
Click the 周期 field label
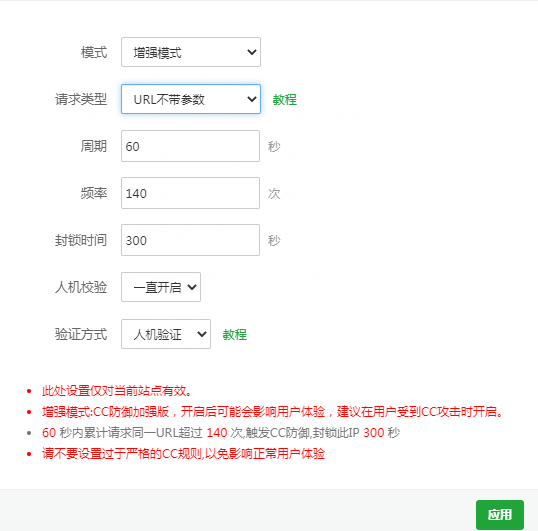coord(94,146)
